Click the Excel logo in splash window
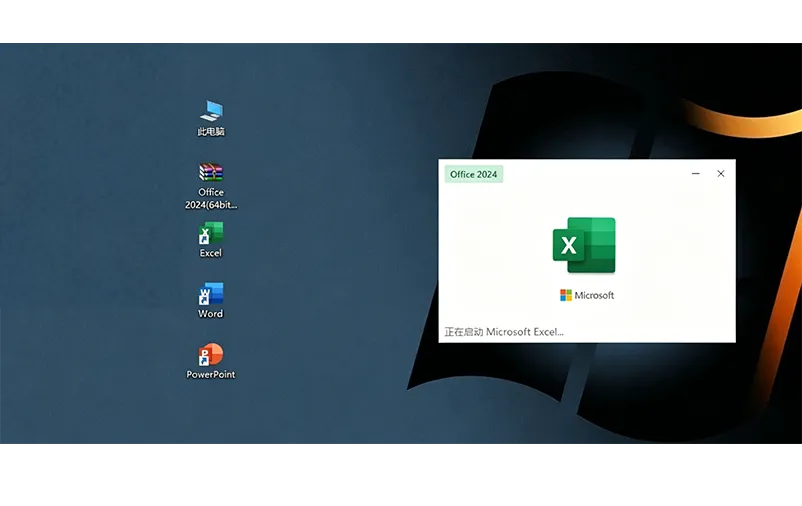This screenshot has width=802, height=506. pos(584,245)
